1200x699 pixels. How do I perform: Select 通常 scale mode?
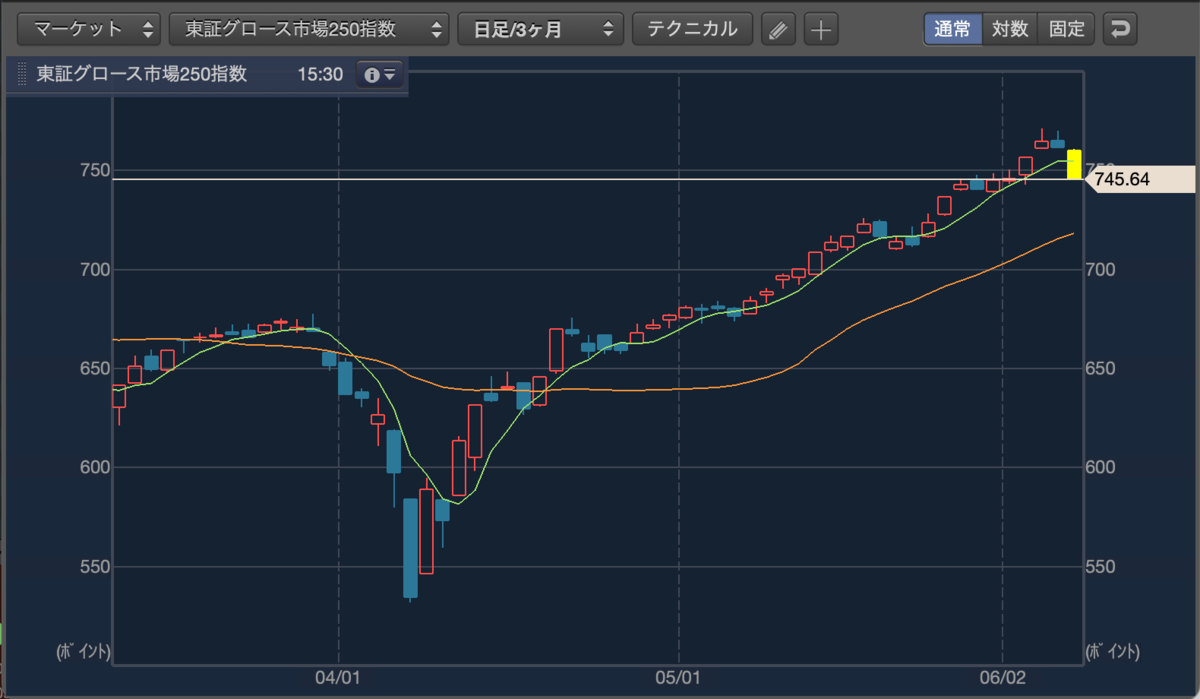952,29
